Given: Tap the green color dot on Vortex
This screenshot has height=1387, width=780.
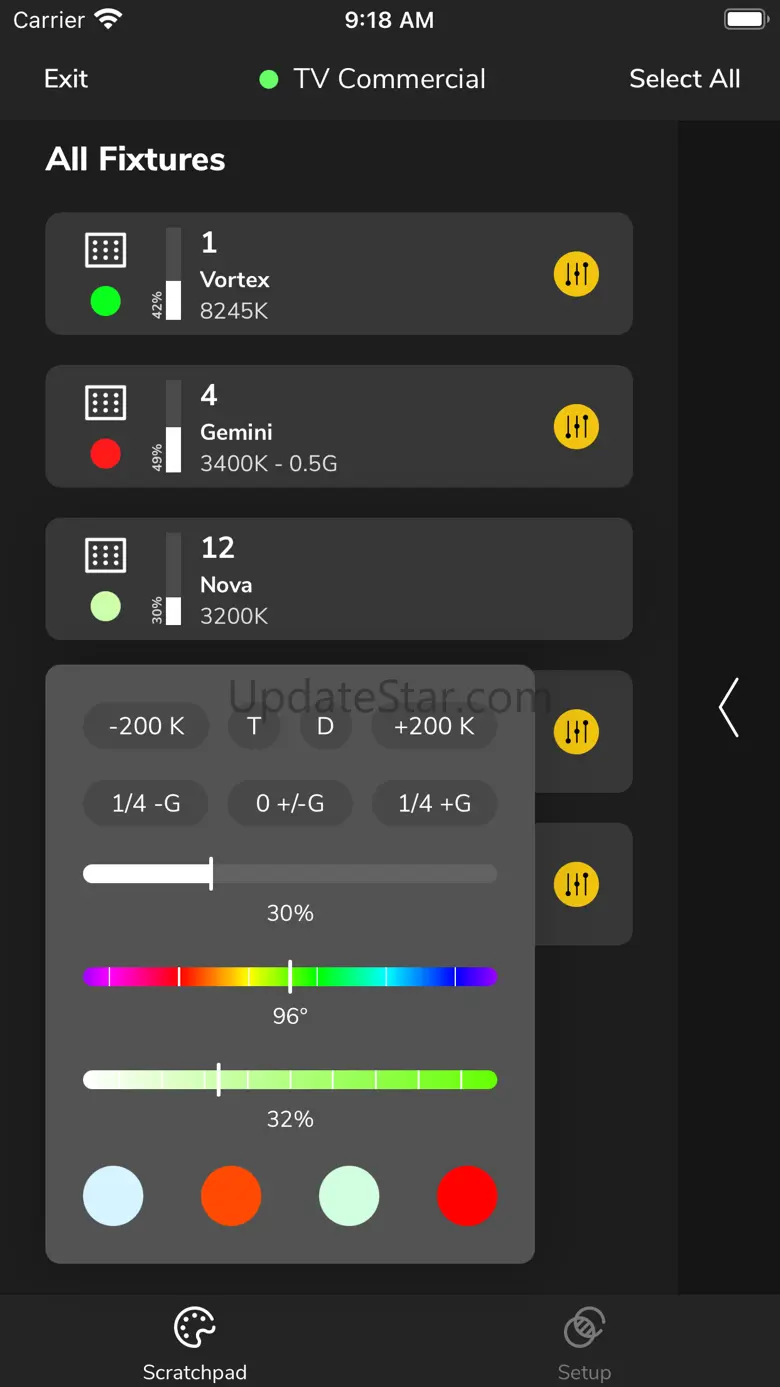Looking at the screenshot, I should click(x=105, y=301).
